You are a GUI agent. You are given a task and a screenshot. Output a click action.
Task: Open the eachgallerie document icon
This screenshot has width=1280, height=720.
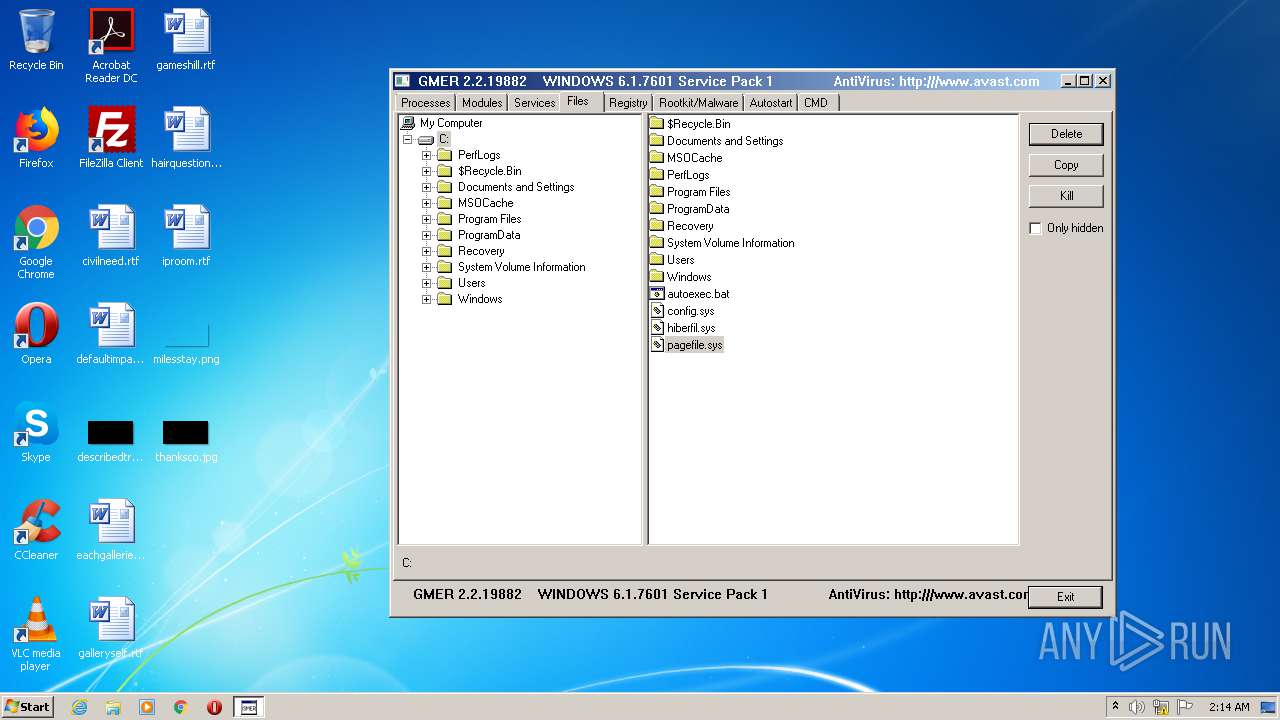click(111, 530)
